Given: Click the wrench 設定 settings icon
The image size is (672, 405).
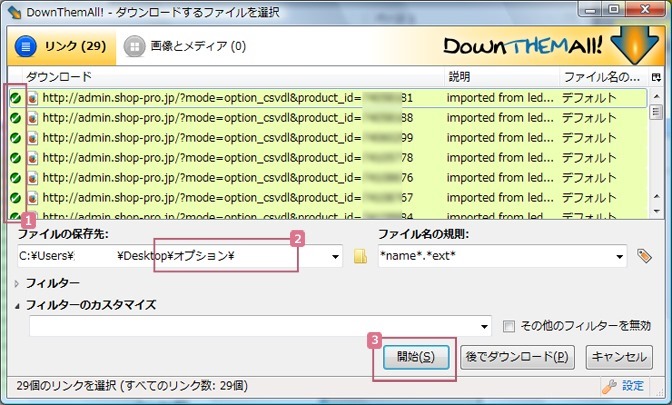Looking at the screenshot, I should coord(609,385).
